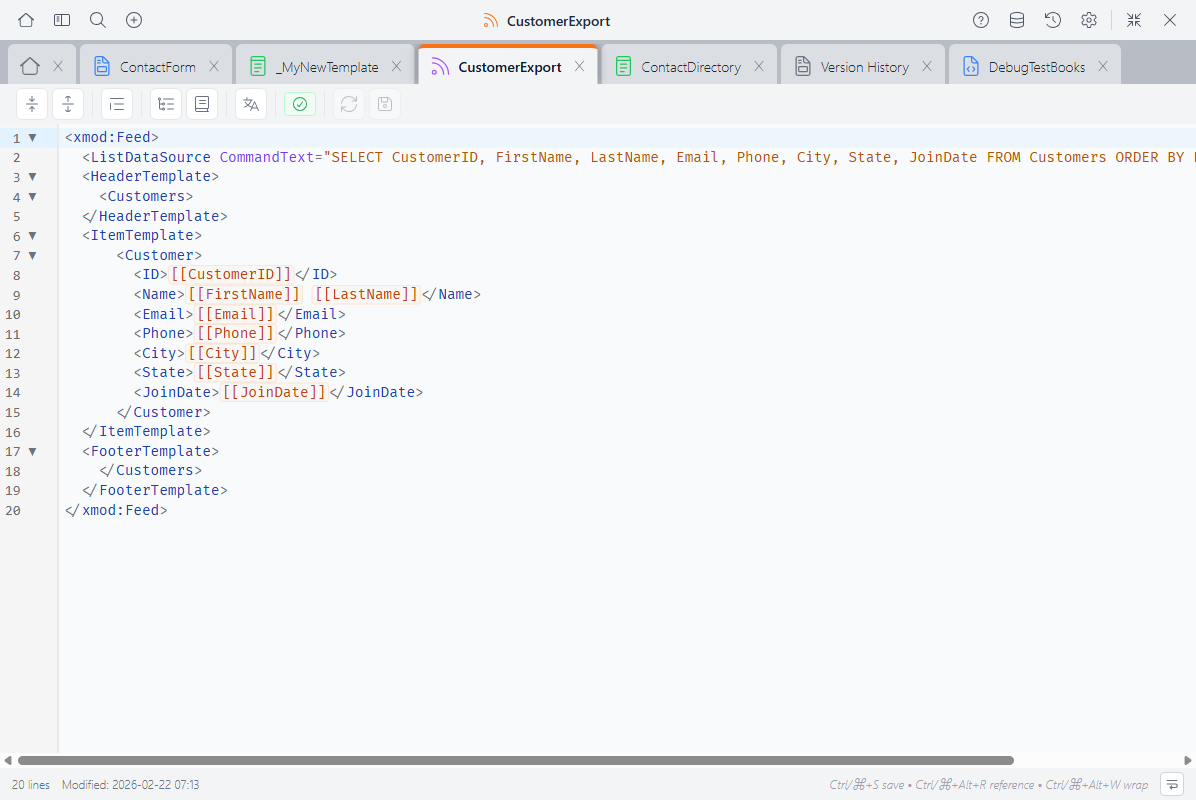Click the [[CustomerID]] token
Viewport: 1196px width, 800px height.
(231, 275)
